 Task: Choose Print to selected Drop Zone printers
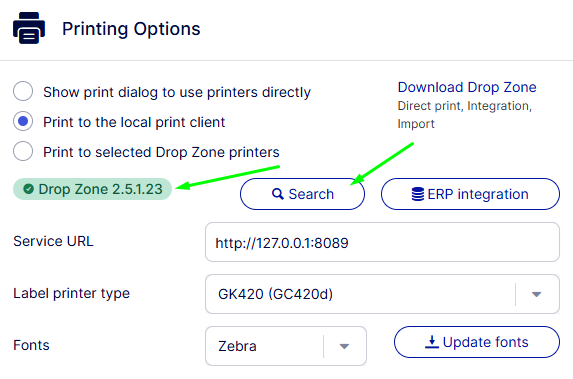(23, 151)
